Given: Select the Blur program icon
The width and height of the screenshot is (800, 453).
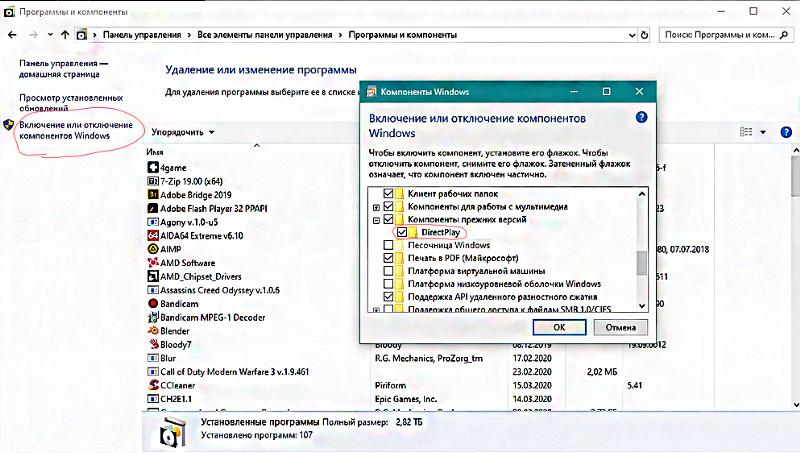Looking at the screenshot, I should click(153, 358).
